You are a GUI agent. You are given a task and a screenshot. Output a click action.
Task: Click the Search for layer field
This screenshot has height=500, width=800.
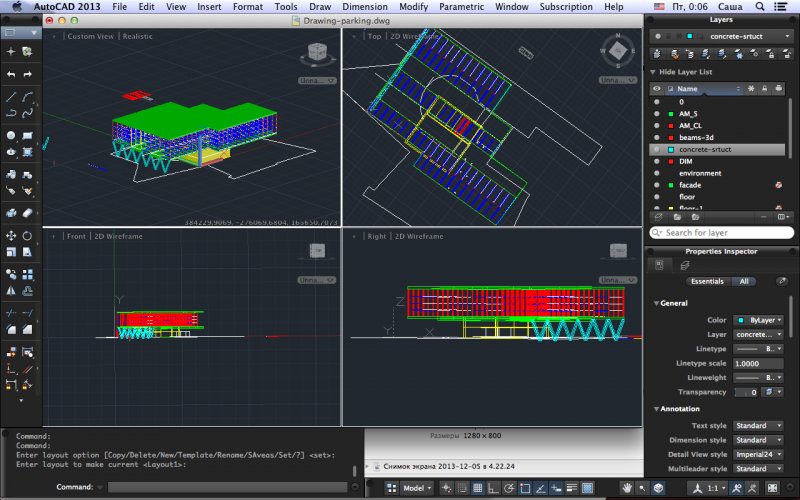720,233
